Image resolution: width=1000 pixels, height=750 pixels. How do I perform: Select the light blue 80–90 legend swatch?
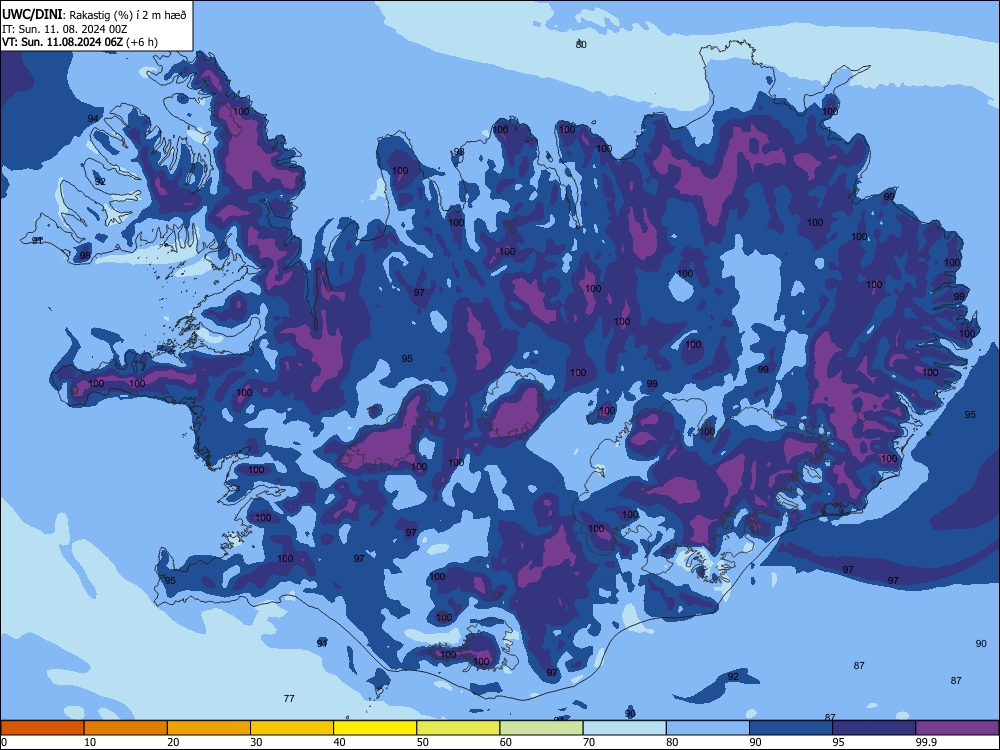tap(708, 728)
